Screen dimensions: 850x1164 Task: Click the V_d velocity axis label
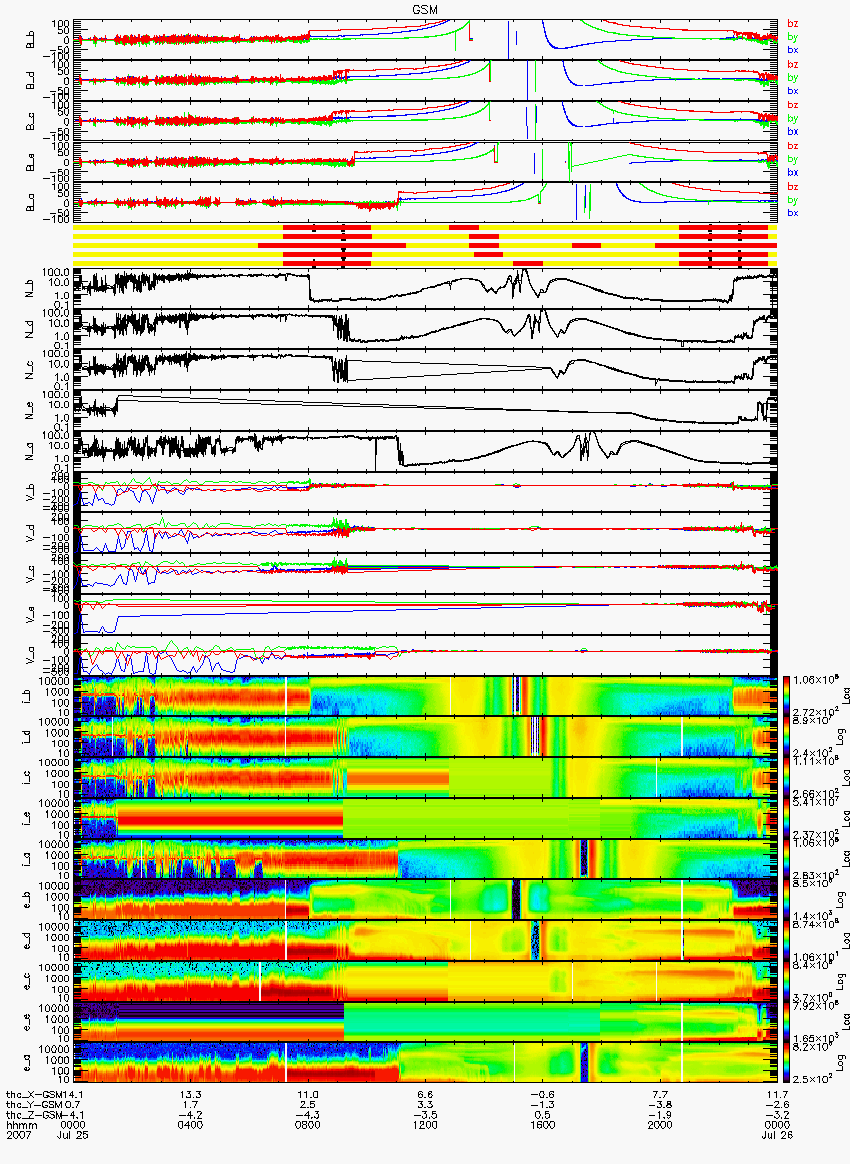coord(30,532)
